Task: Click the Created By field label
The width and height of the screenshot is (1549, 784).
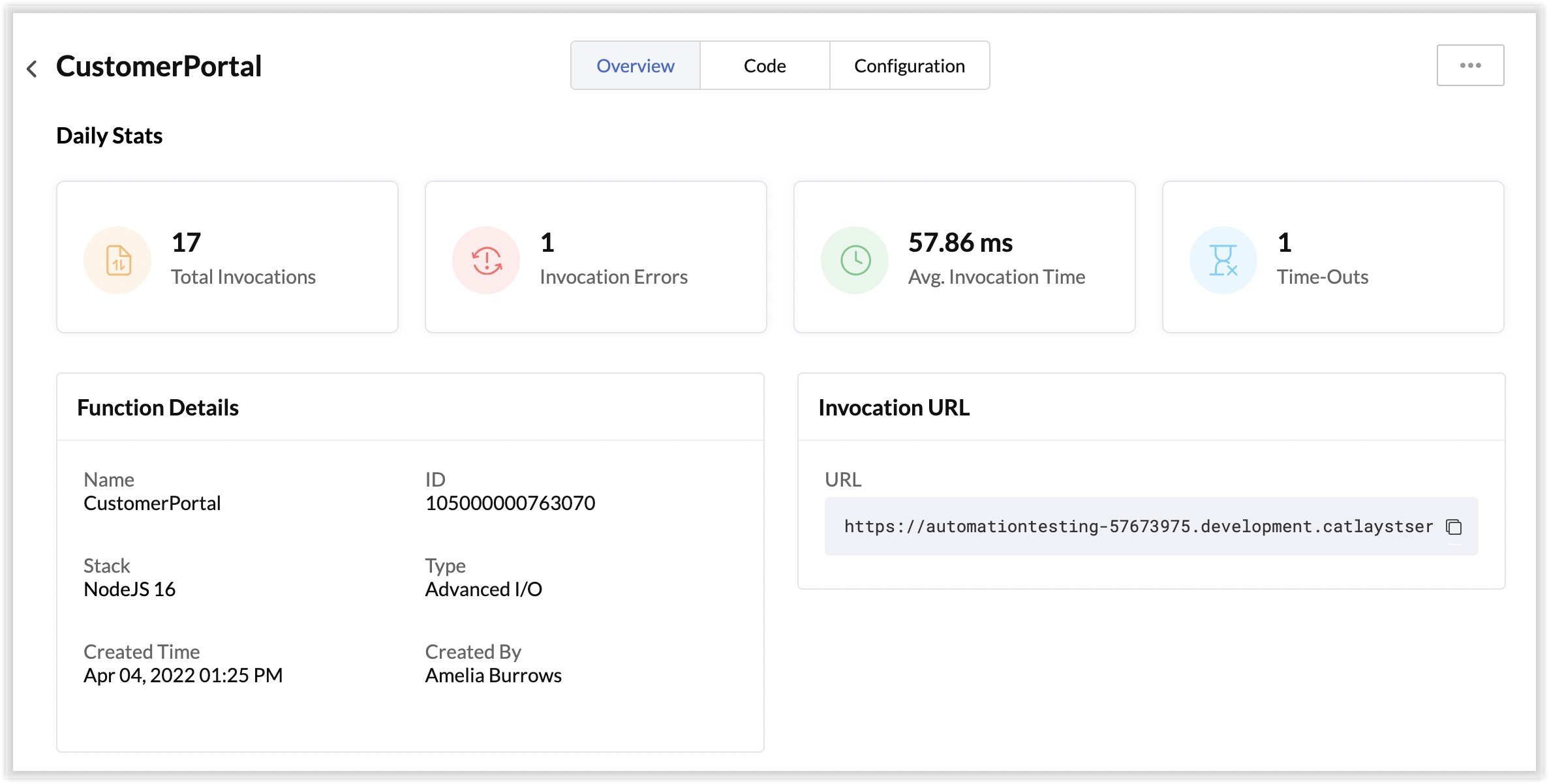Action: (473, 652)
